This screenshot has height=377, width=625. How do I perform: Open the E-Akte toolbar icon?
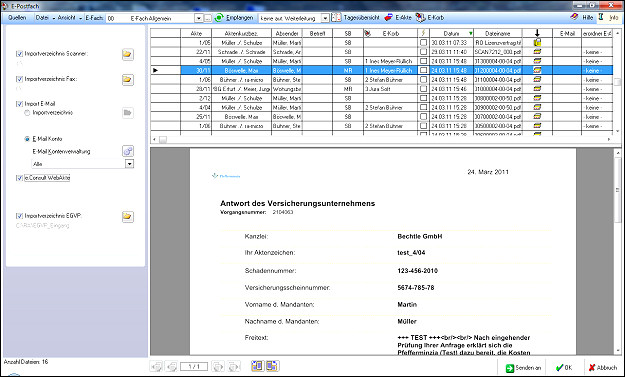(x=388, y=18)
